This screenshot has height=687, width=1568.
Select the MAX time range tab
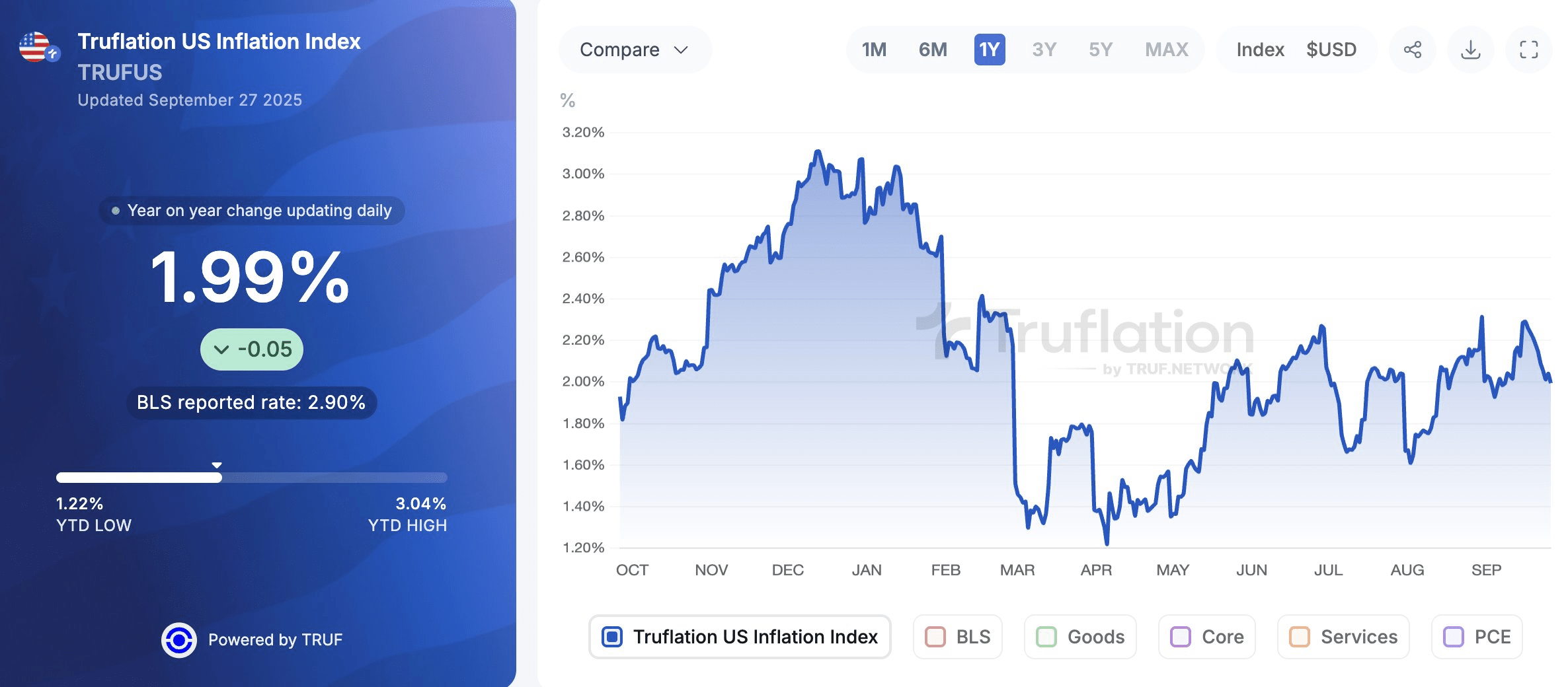coord(1165,49)
